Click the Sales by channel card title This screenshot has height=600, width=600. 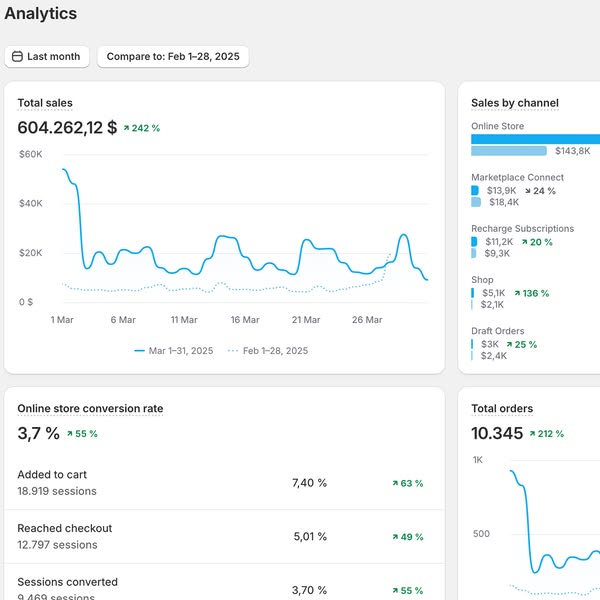[x=515, y=103]
